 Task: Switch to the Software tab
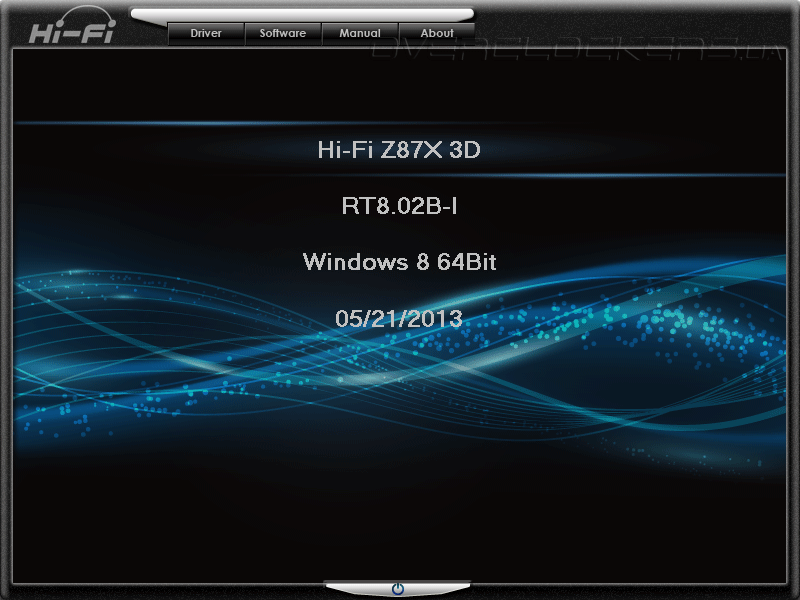[283, 34]
